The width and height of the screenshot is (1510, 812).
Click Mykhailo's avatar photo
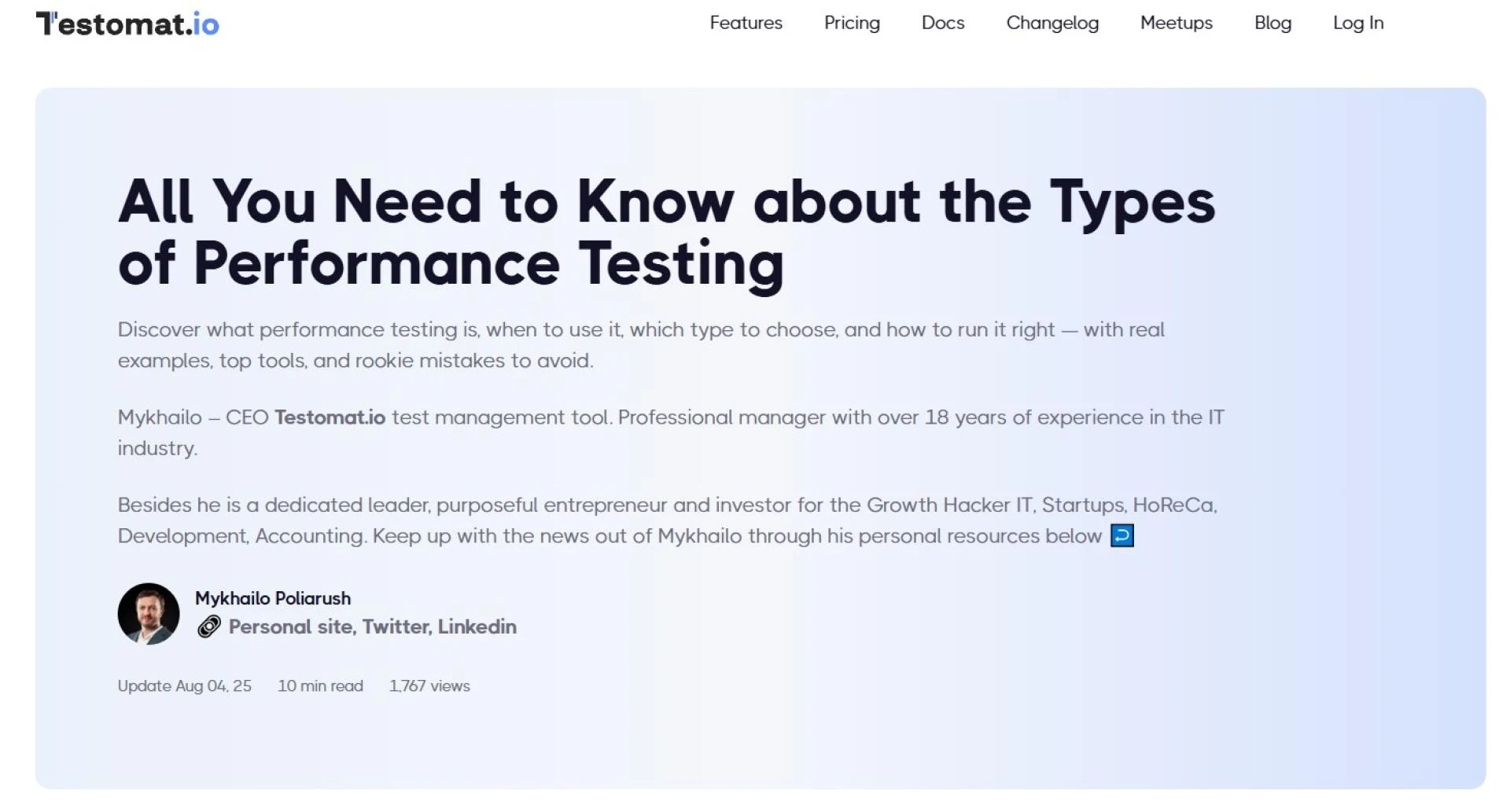pyautogui.click(x=149, y=614)
